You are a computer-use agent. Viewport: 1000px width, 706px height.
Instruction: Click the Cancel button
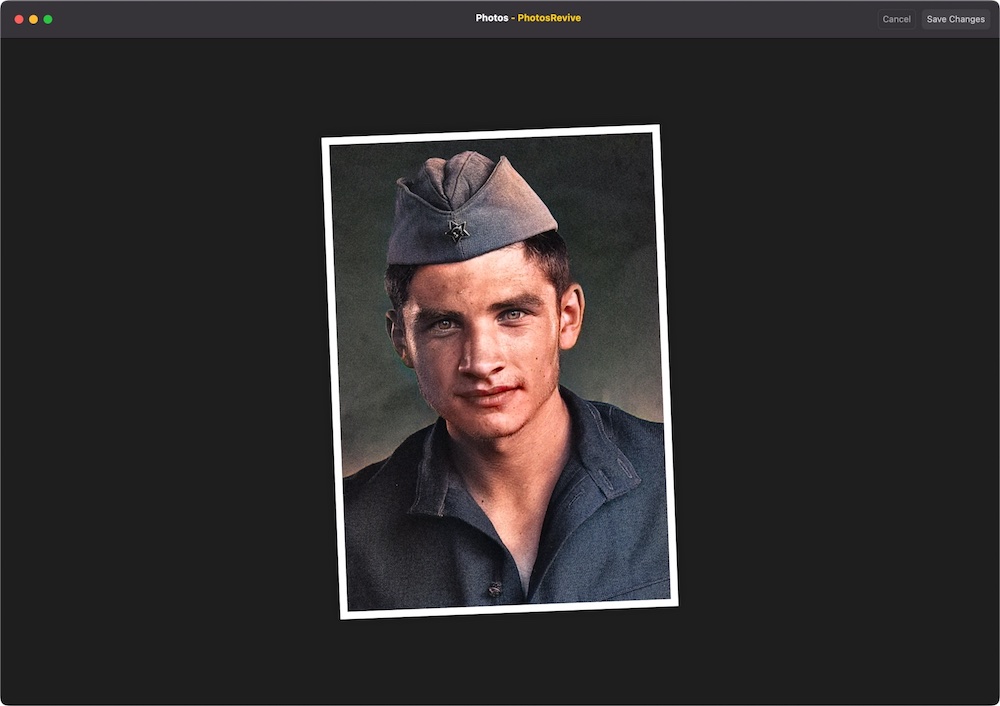point(896,19)
